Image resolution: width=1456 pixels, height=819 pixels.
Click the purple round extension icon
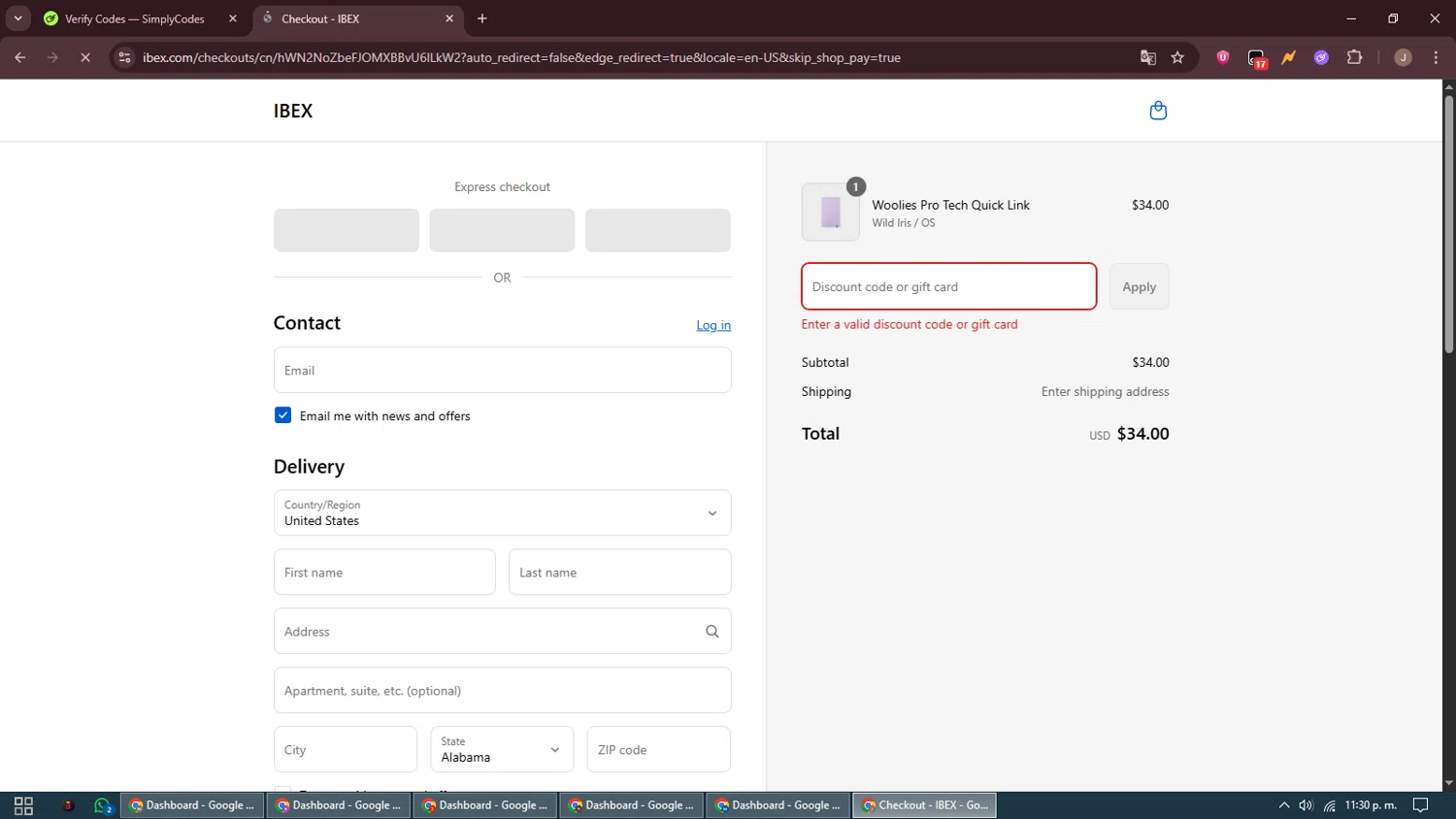1321,58
